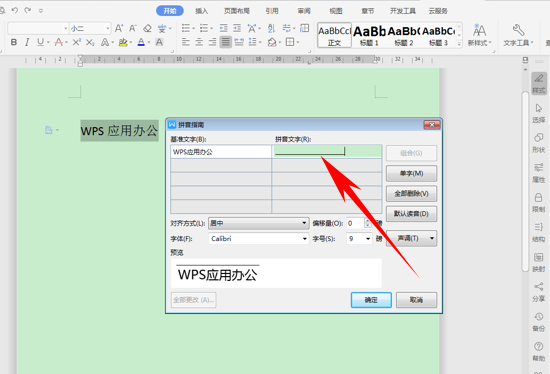This screenshot has height=374, width=550.
Task: Click the Undo arrow icon
Action: [x=14, y=11]
